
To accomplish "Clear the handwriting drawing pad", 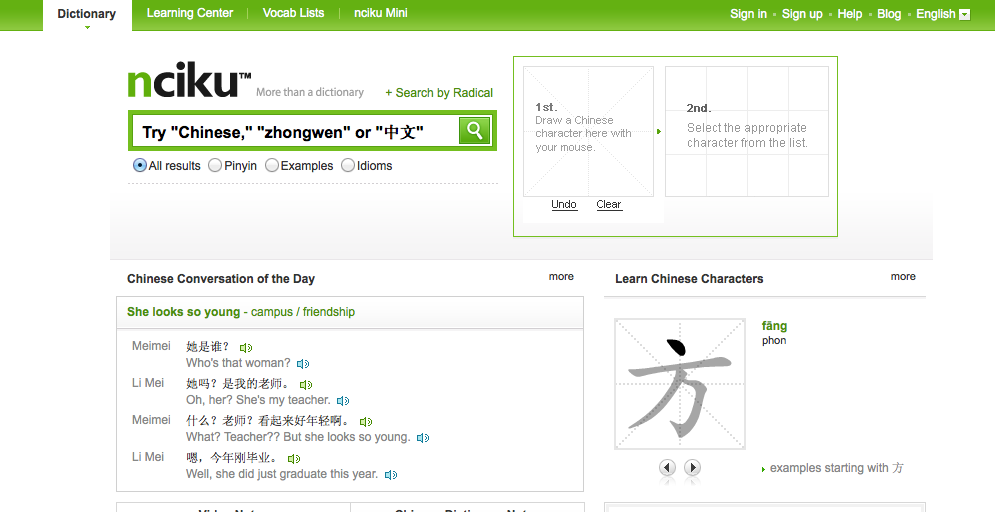I will click(x=609, y=204).
